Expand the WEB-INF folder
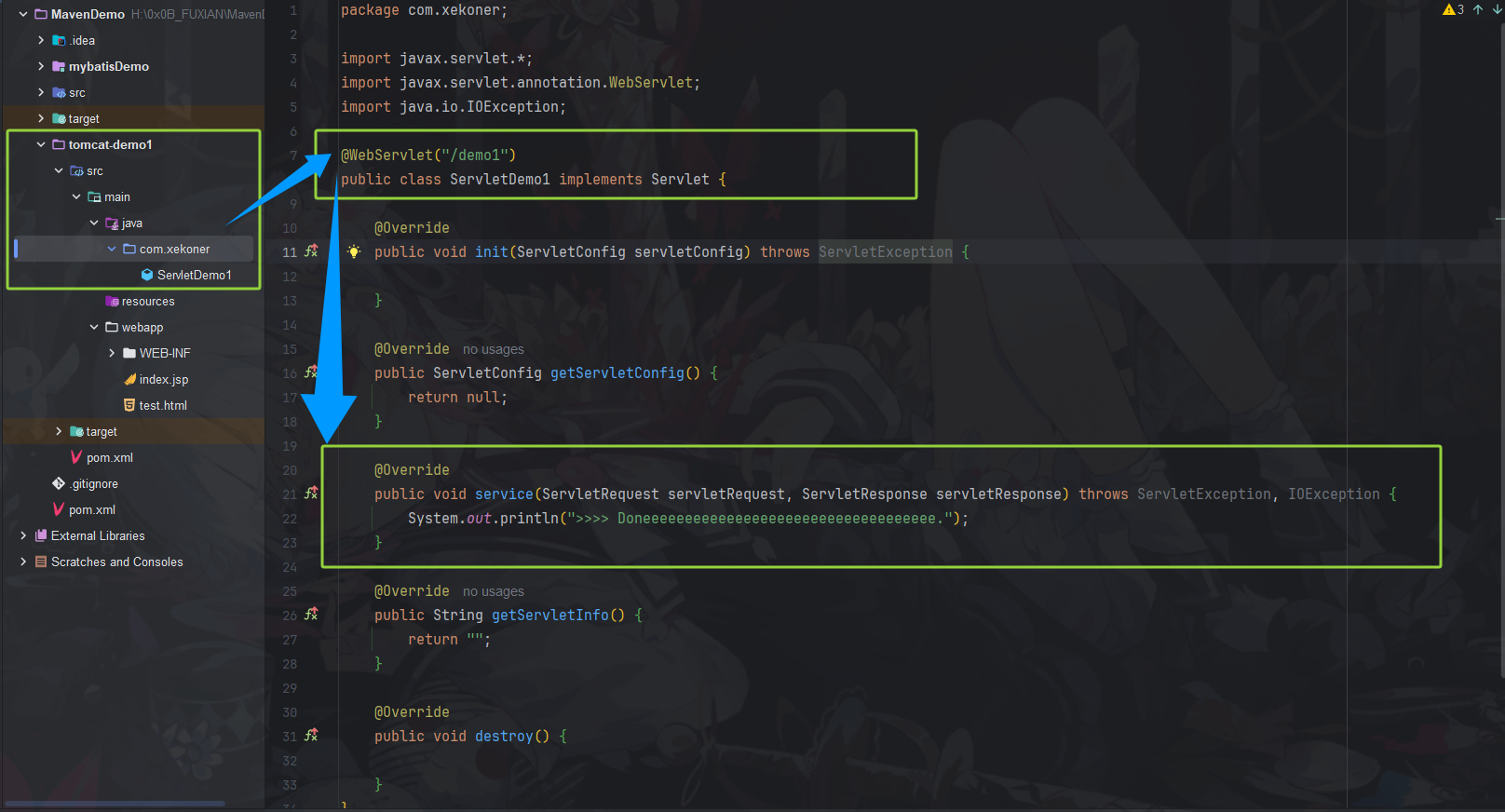This screenshot has height=812, width=1505. coord(112,353)
